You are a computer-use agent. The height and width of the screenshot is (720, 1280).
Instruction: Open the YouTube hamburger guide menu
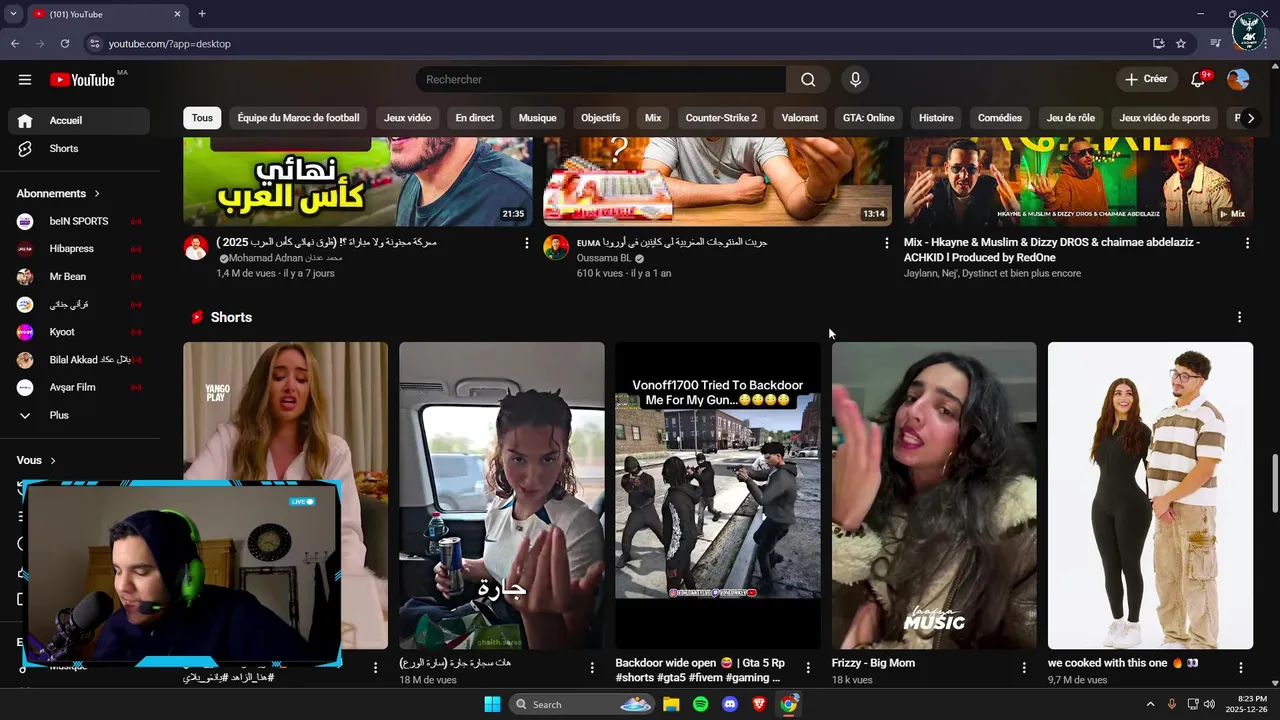25,80
